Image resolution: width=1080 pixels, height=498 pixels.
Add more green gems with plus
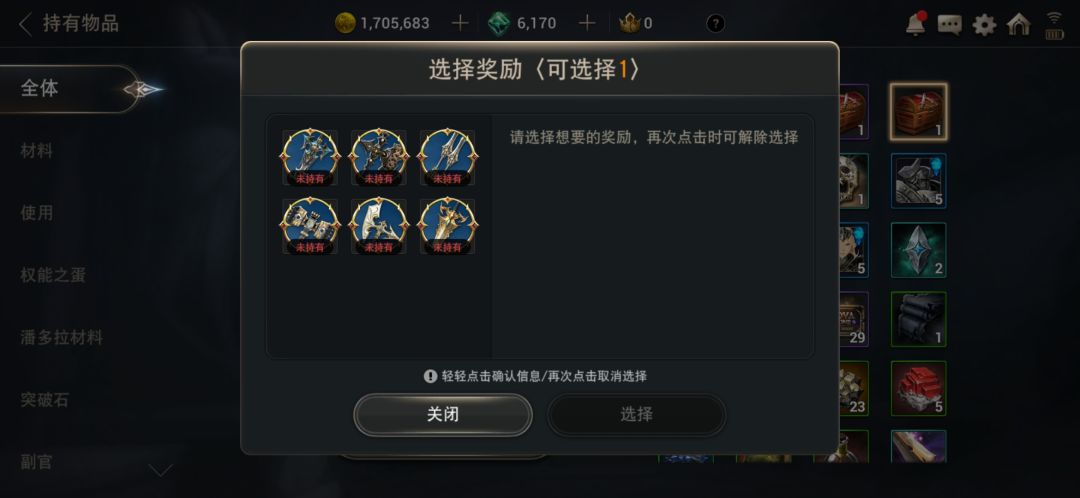[587, 23]
